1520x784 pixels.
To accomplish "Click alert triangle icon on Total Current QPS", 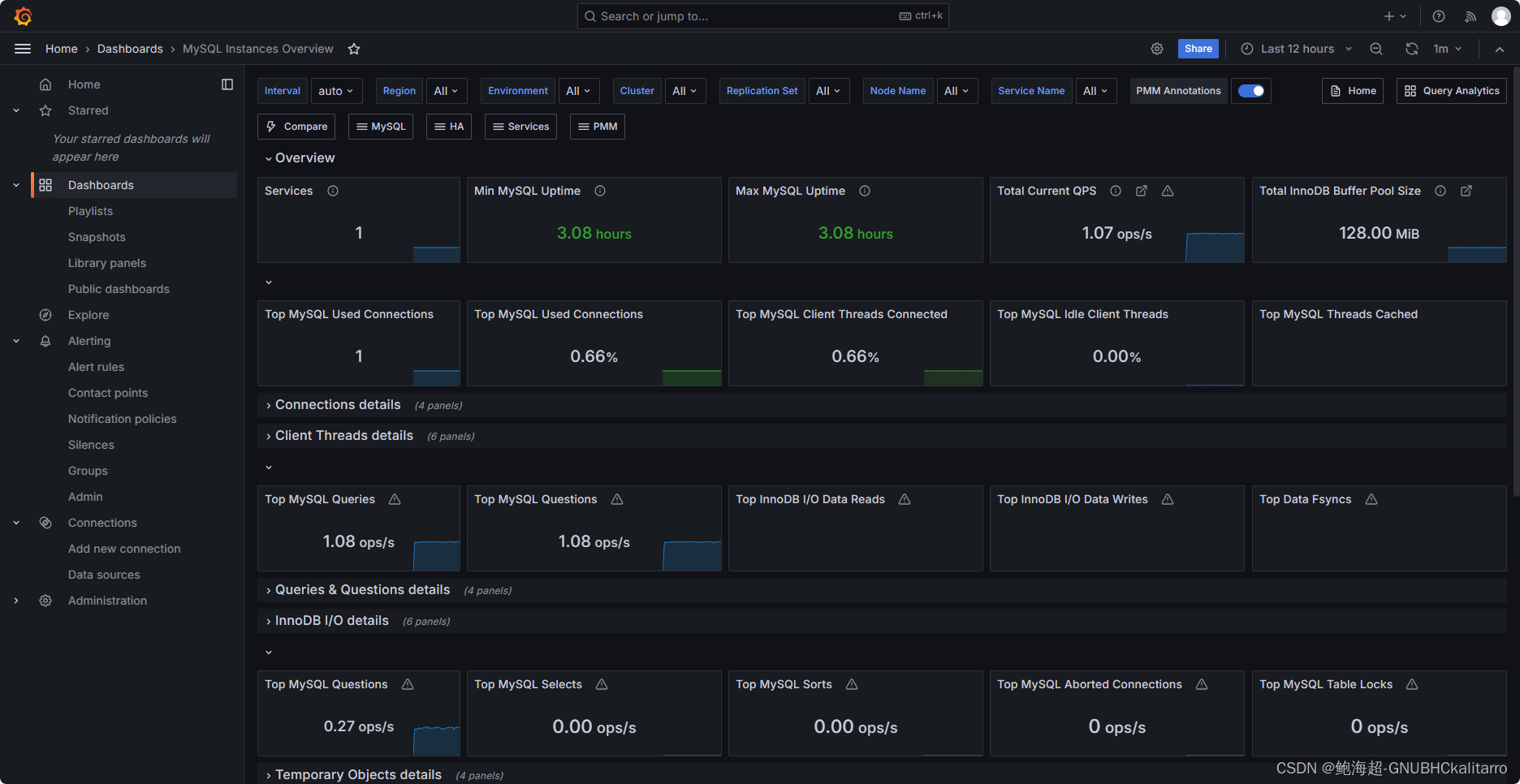I will tap(1168, 191).
